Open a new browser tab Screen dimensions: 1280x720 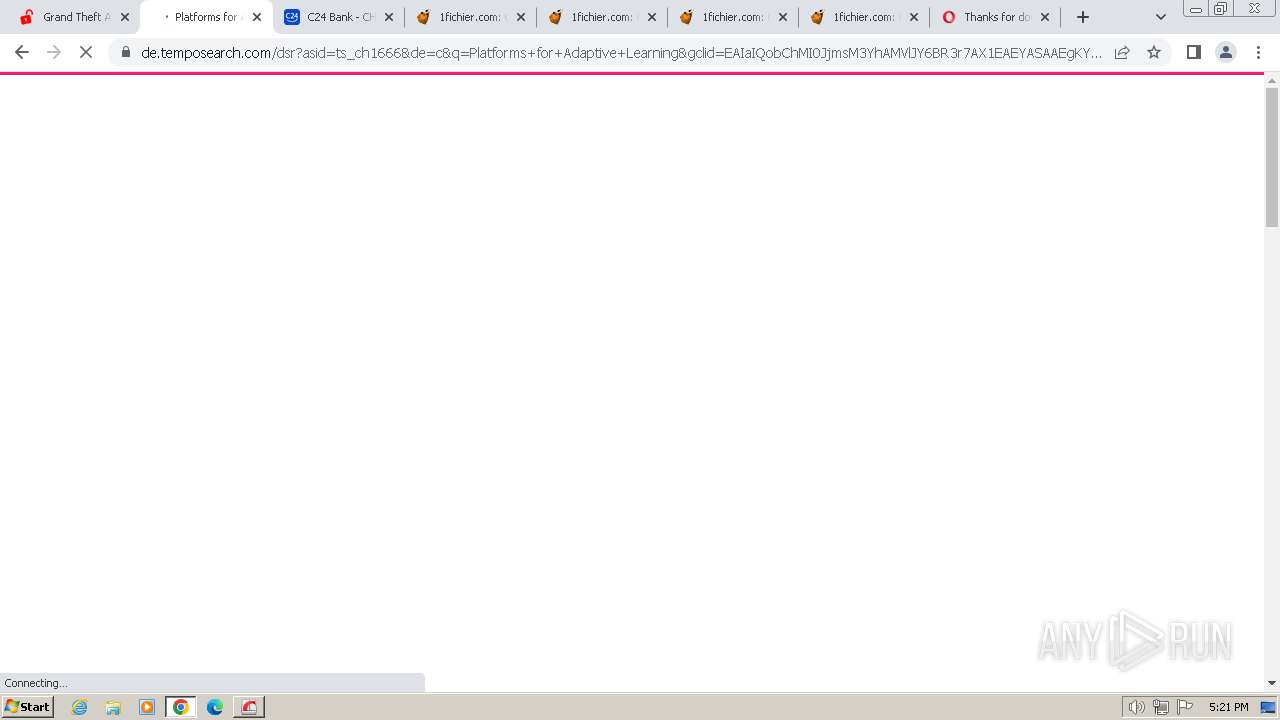(x=1083, y=17)
